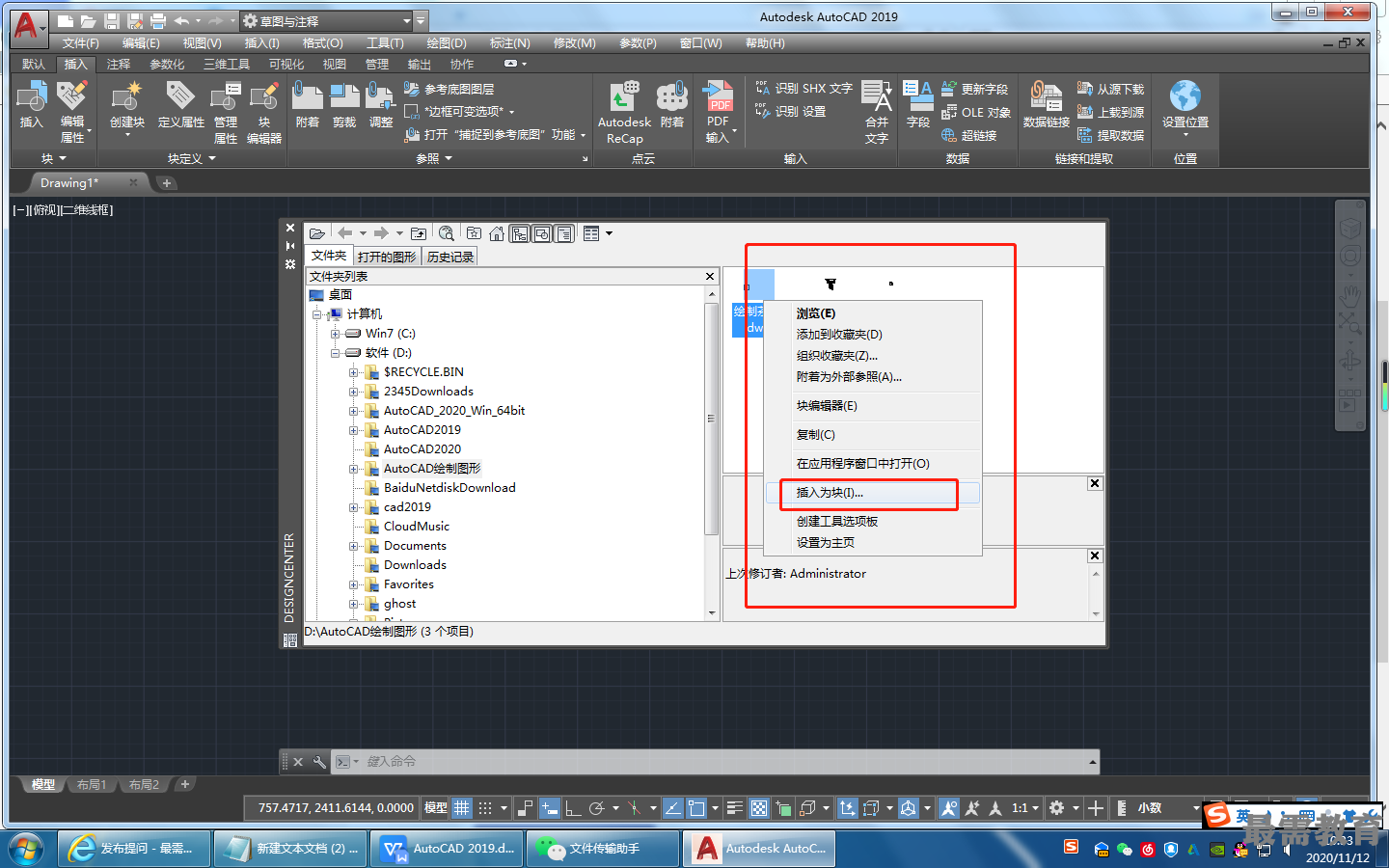Image resolution: width=1389 pixels, height=868 pixels.
Task: Choose 插入为块(I)... from context menu
Action: coord(873,493)
